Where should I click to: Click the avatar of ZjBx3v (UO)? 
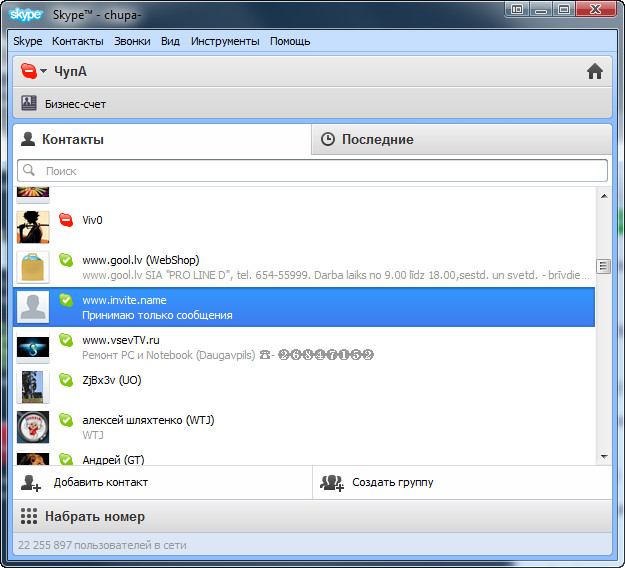tap(33, 387)
